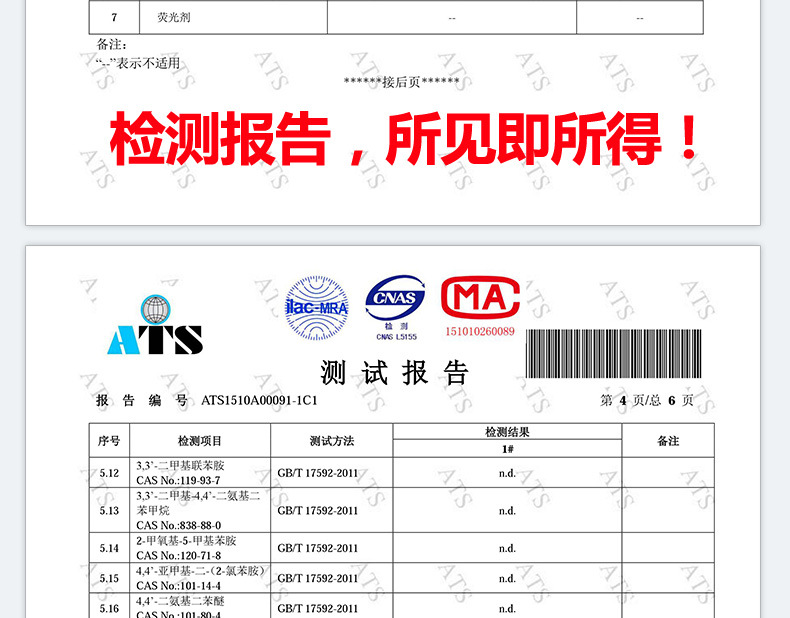
Task: Click GB/T 17592-2011 in row 5.16
Action: click(x=317, y=608)
